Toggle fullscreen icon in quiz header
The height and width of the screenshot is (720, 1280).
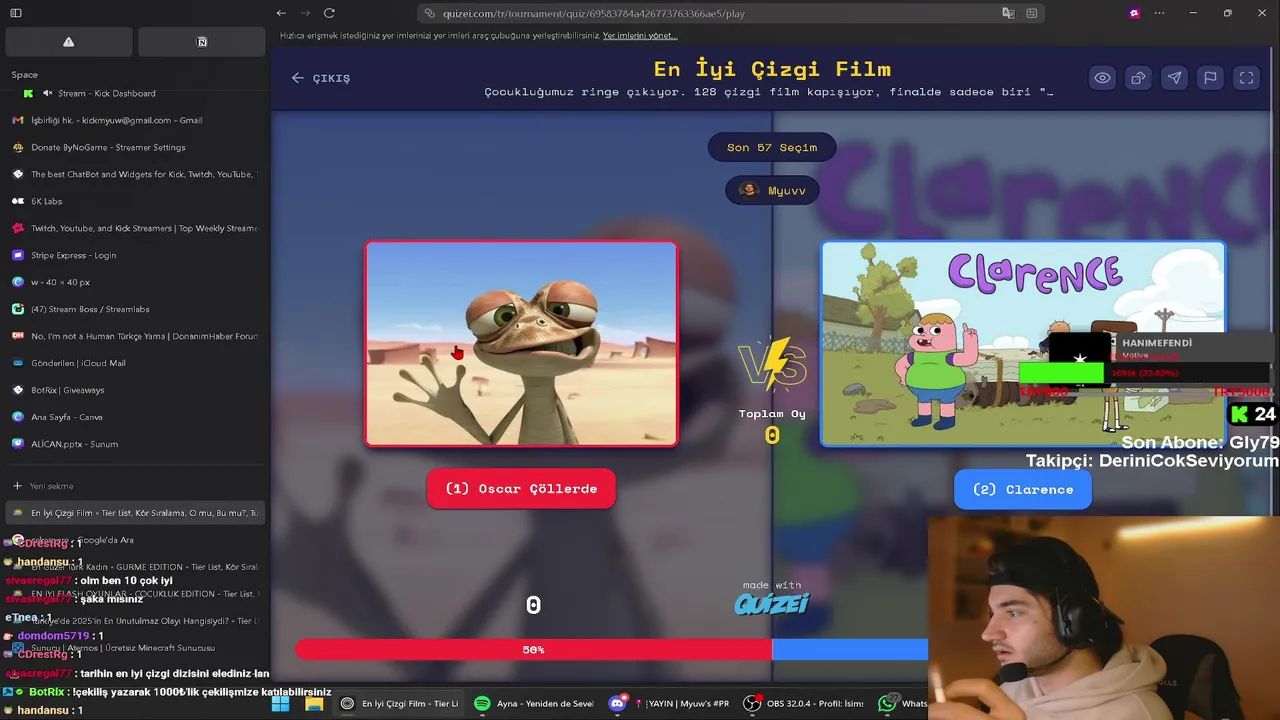point(1246,78)
